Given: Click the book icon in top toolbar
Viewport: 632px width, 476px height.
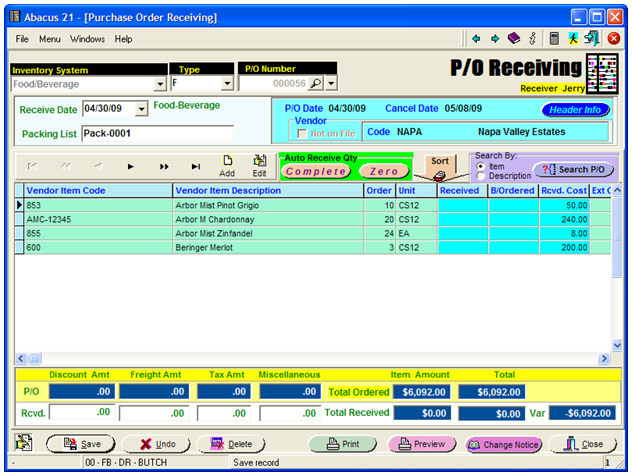Looking at the screenshot, I should [x=514, y=39].
